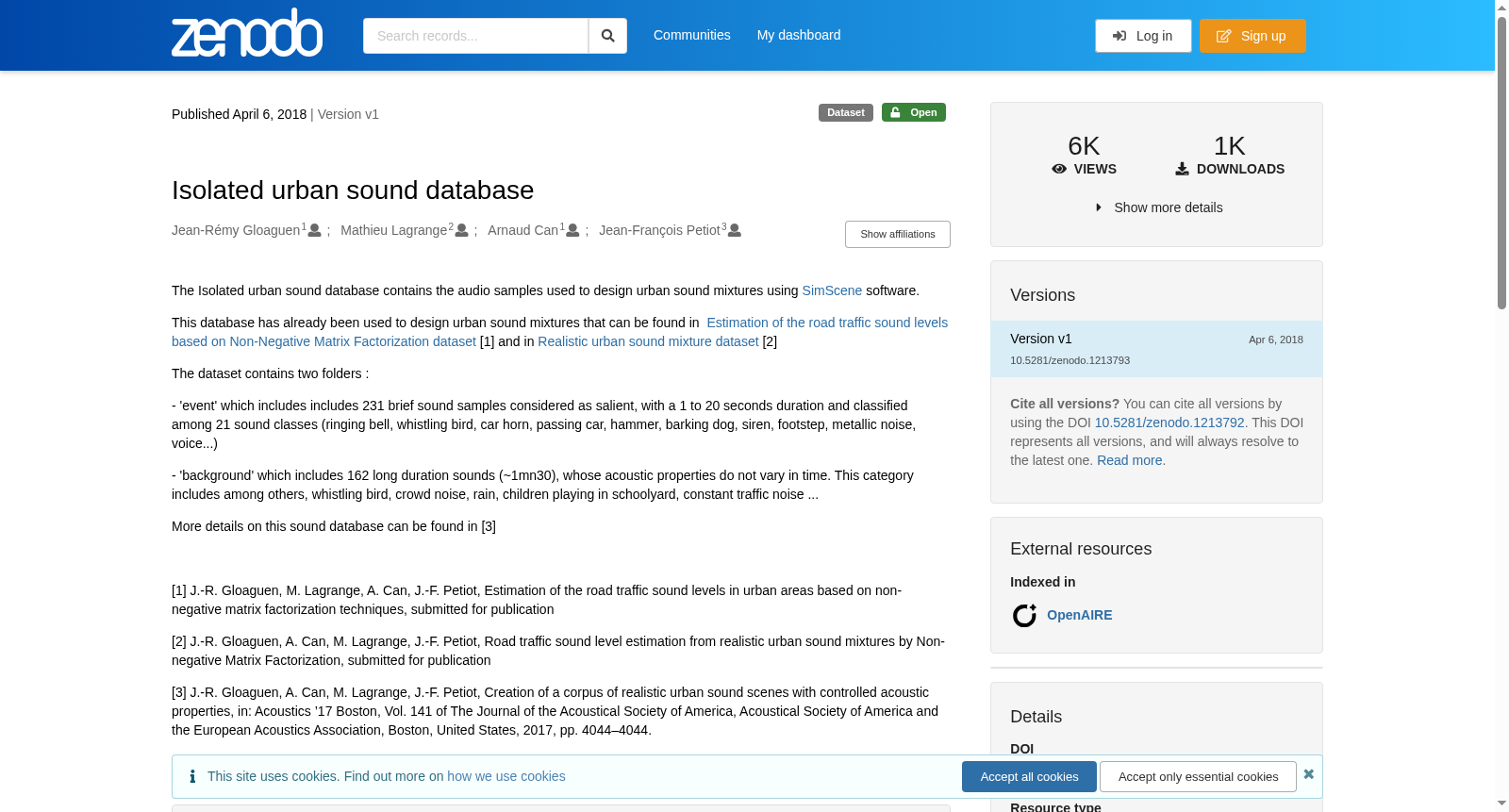Dismiss the cookie banner with X
Screen dimensions: 1509x812
click(x=1308, y=774)
